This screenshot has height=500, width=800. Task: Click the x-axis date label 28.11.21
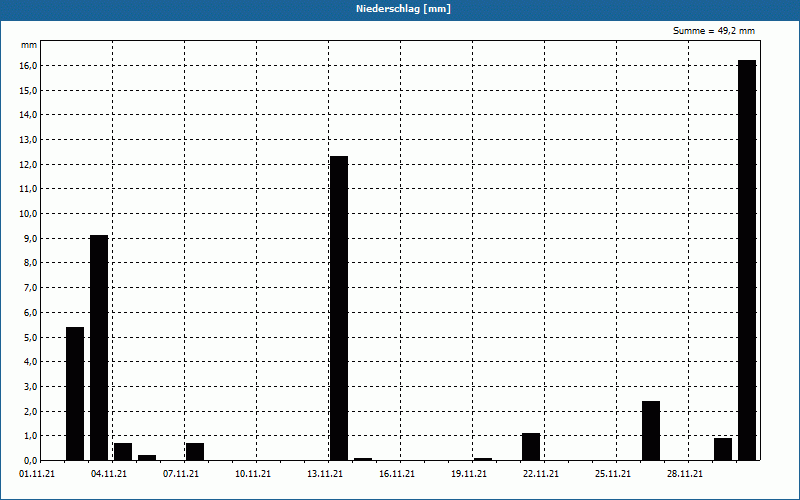[x=685, y=474]
